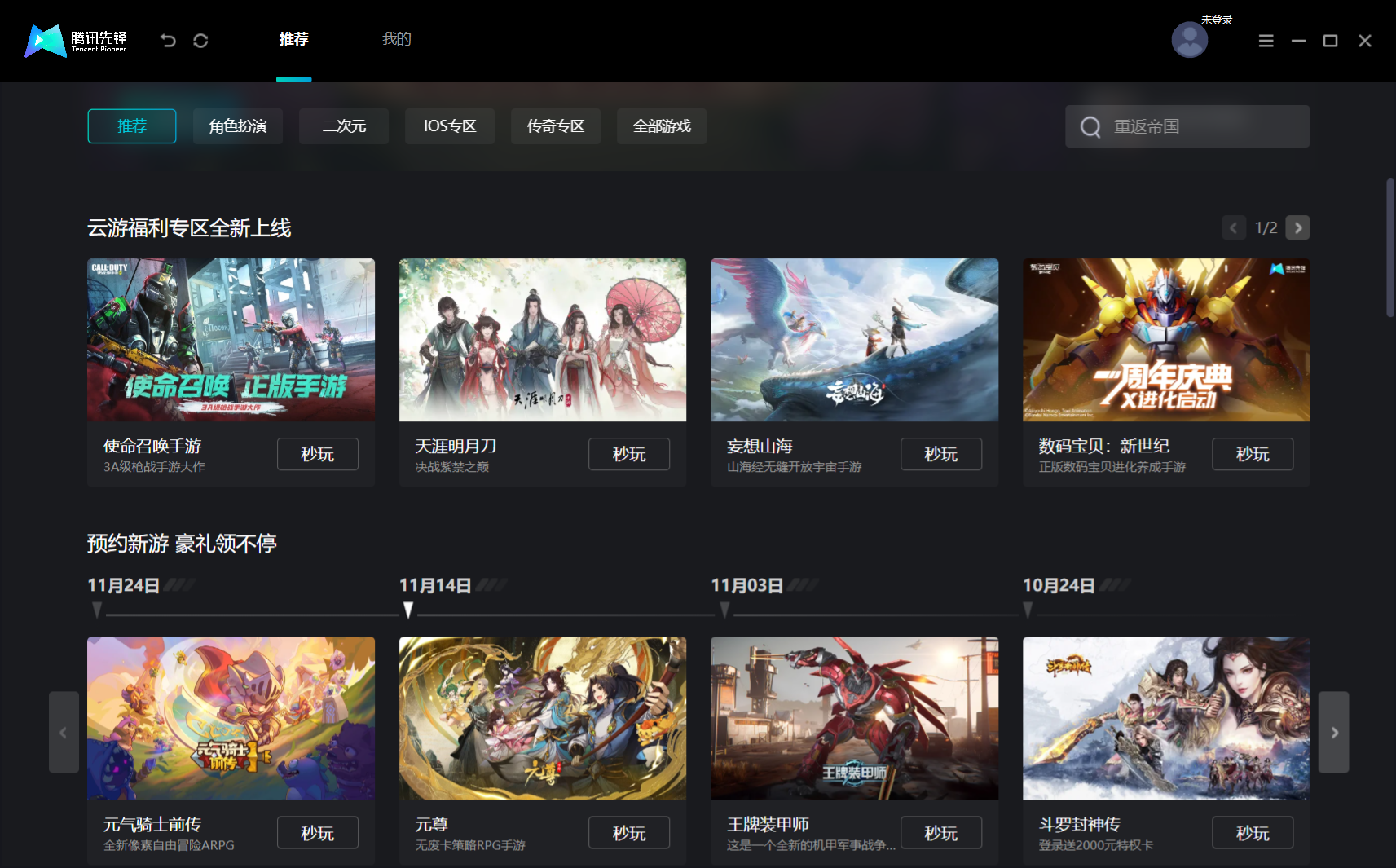Refresh the page with the reload icon
Viewport: 1396px width, 868px height.
click(200, 41)
